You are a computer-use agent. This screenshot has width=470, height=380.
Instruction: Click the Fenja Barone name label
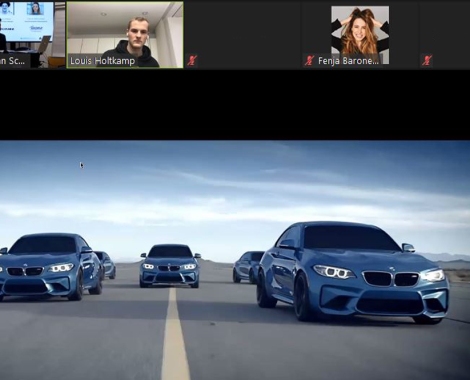(x=348, y=61)
